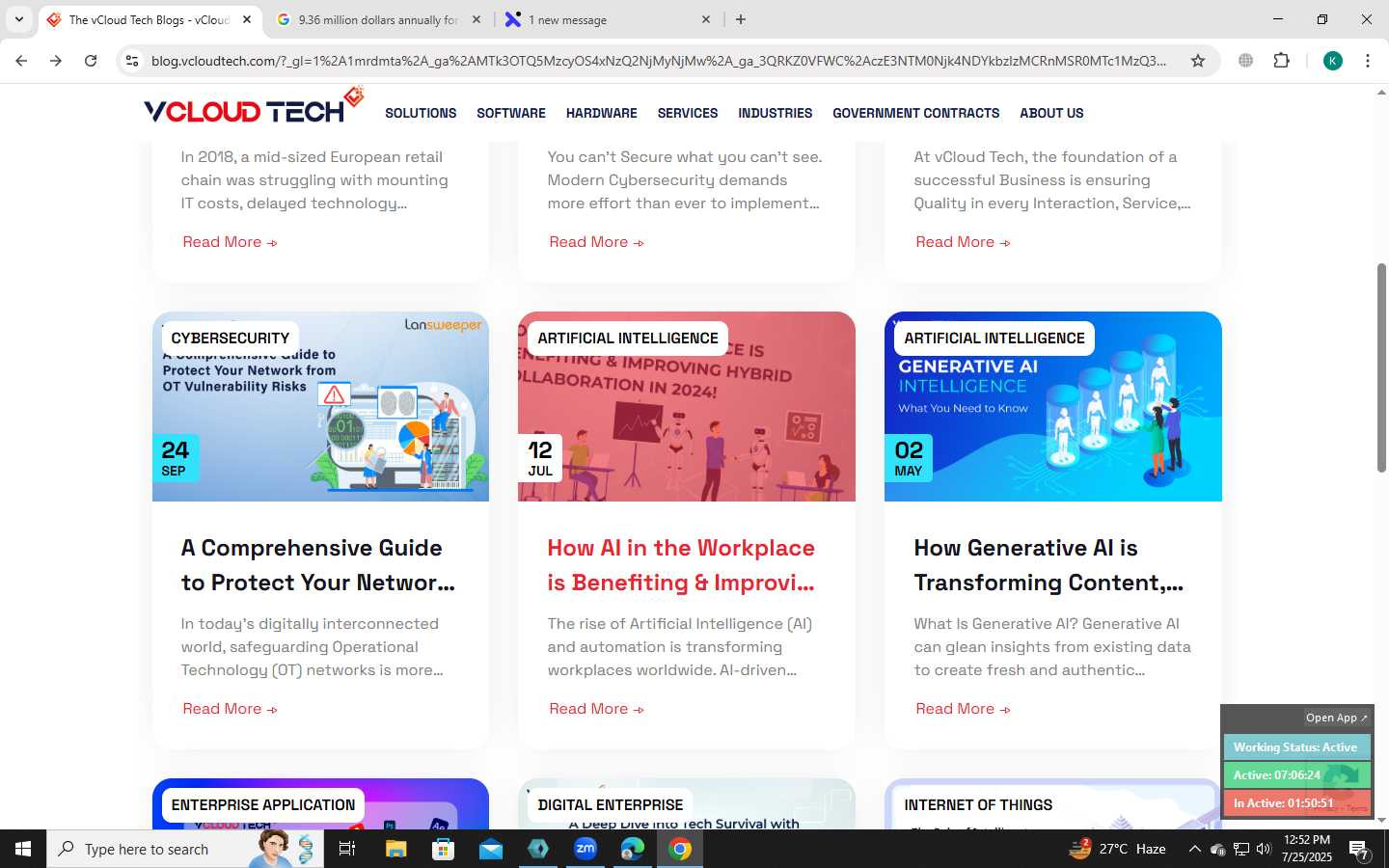Read More on the 'can't Secure' cybersecurity post

click(596, 242)
